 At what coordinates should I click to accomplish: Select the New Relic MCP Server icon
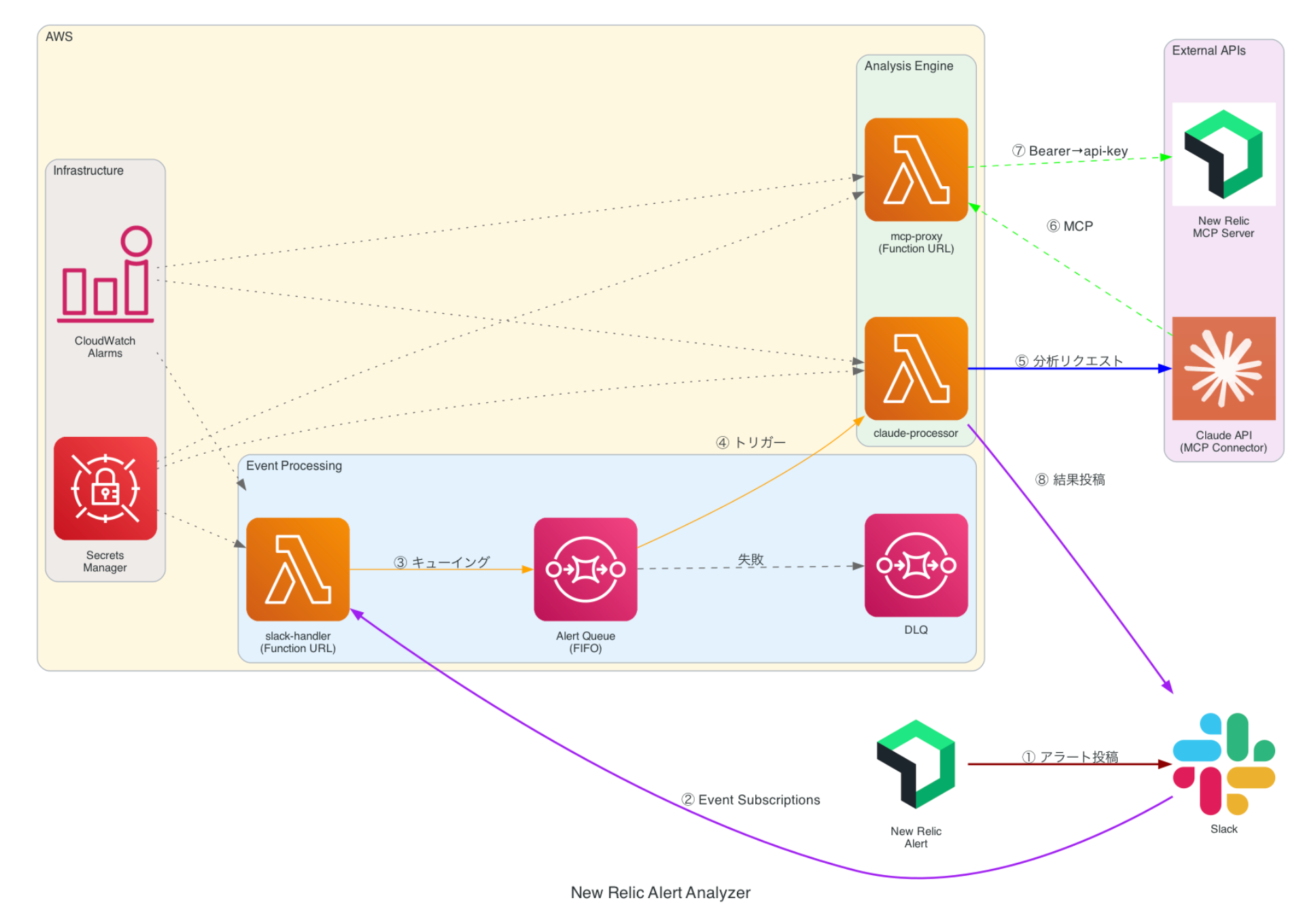pyautogui.click(x=1223, y=154)
